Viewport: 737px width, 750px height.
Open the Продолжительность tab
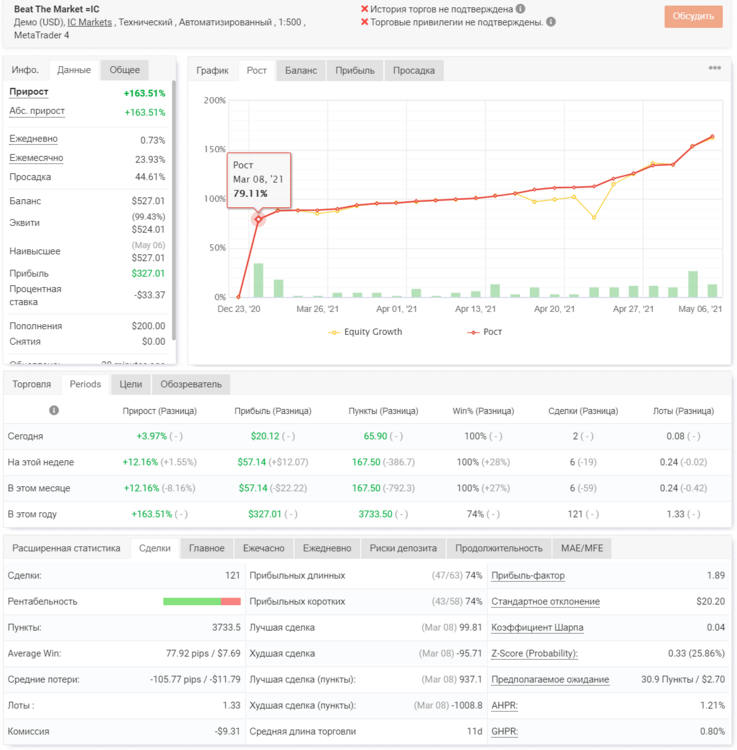coord(499,548)
